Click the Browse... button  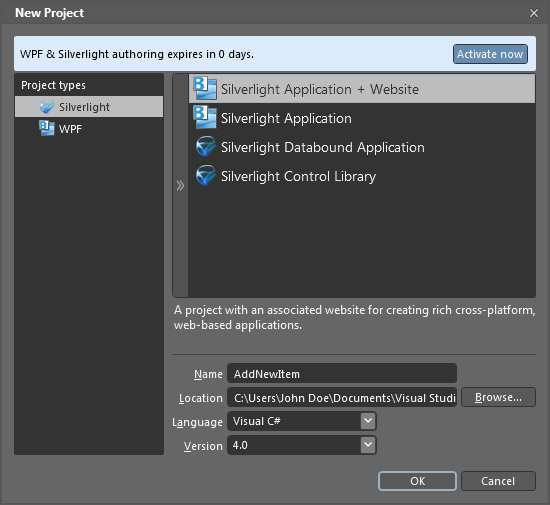pyautogui.click(x=498, y=397)
